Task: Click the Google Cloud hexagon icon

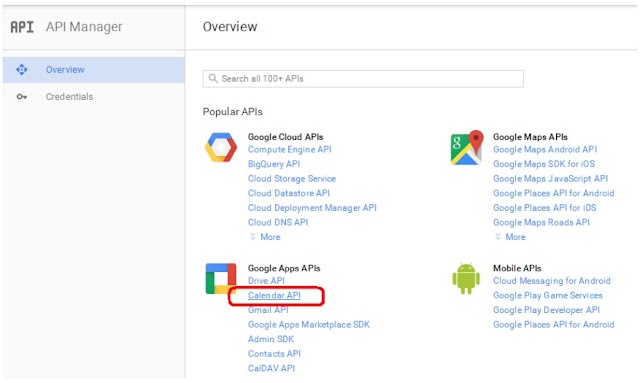Action: click(x=221, y=147)
